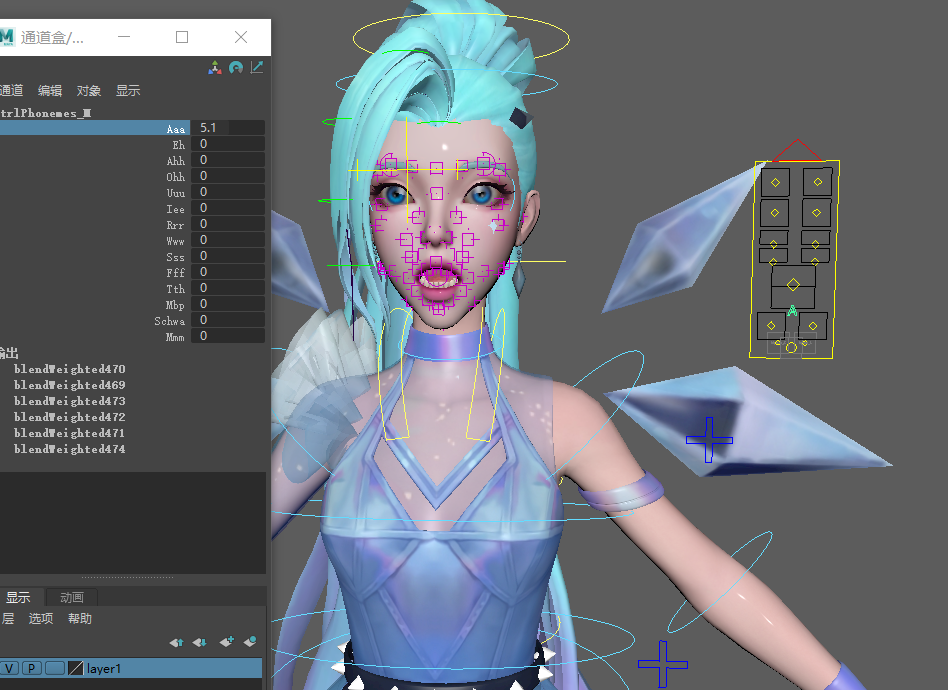Move selected layer down using arrow icon

199,642
